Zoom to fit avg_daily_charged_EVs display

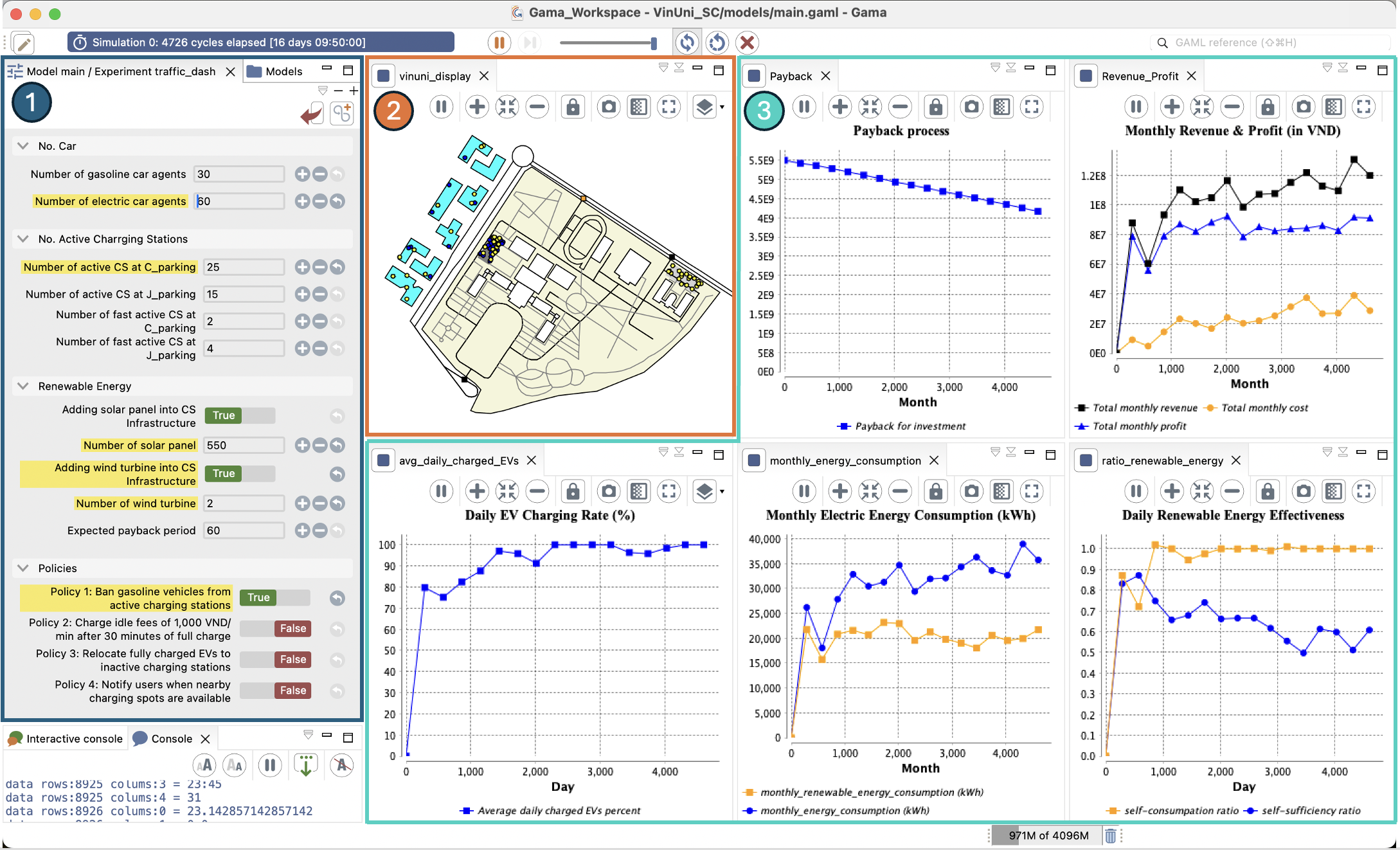pyautogui.click(x=507, y=491)
